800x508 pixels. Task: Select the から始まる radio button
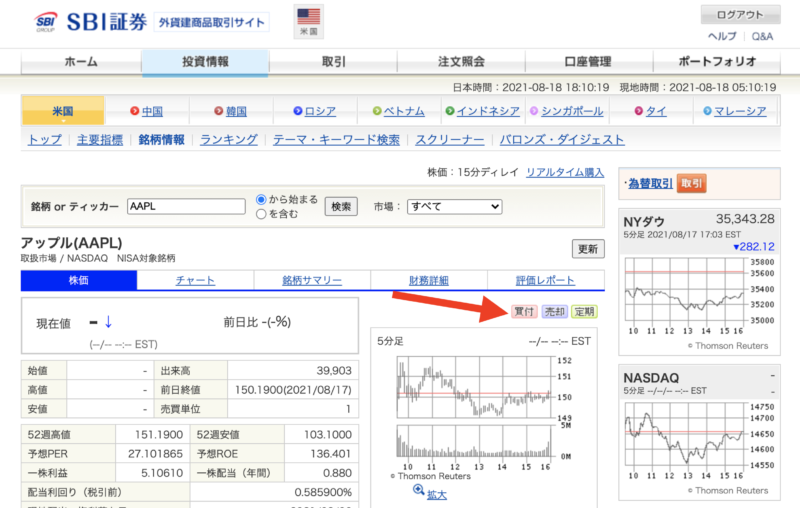261,199
